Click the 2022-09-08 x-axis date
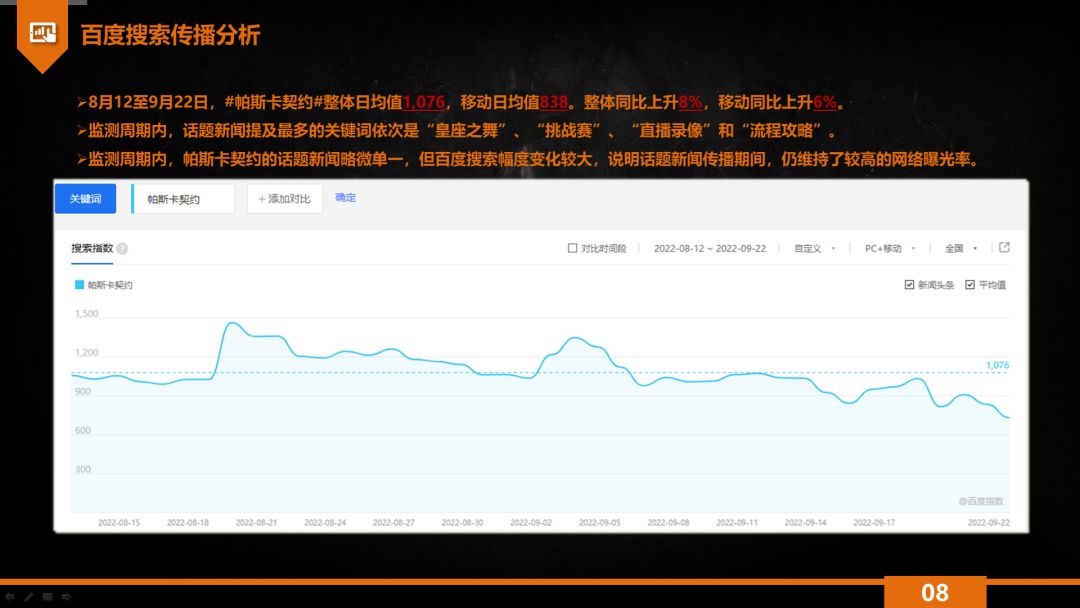Screen dimensions: 1080x608 [668, 523]
